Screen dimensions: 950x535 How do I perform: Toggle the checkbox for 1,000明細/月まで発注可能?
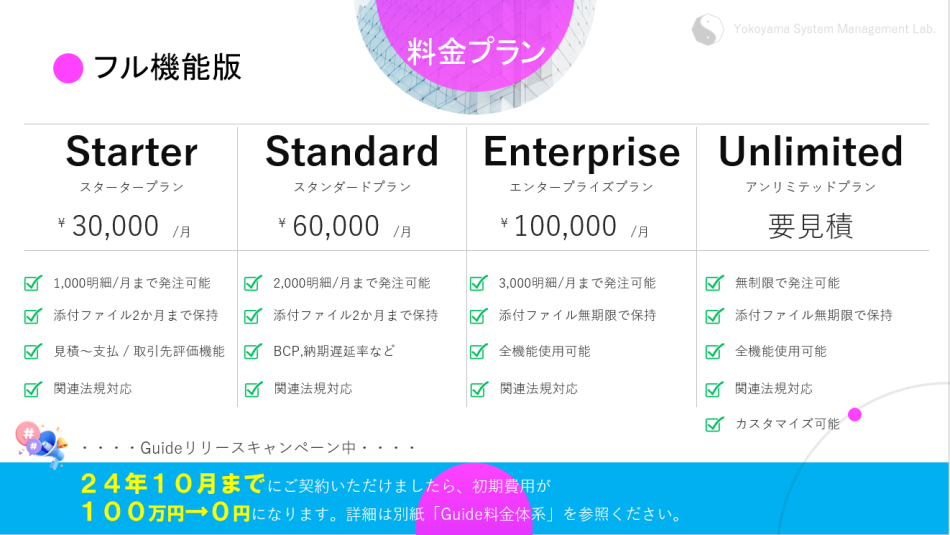click(33, 283)
